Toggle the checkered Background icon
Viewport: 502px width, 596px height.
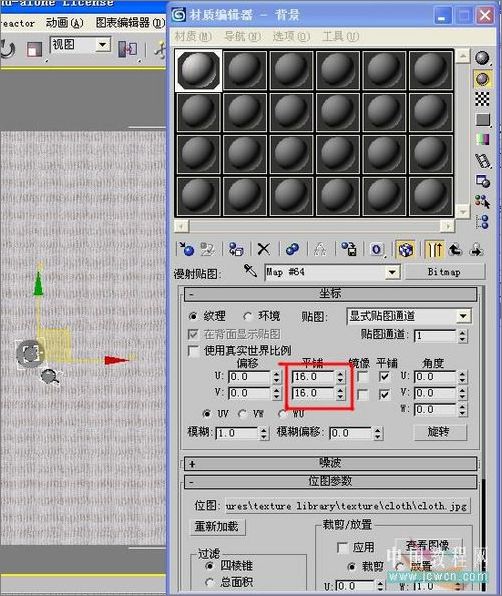click(x=482, y=99)
